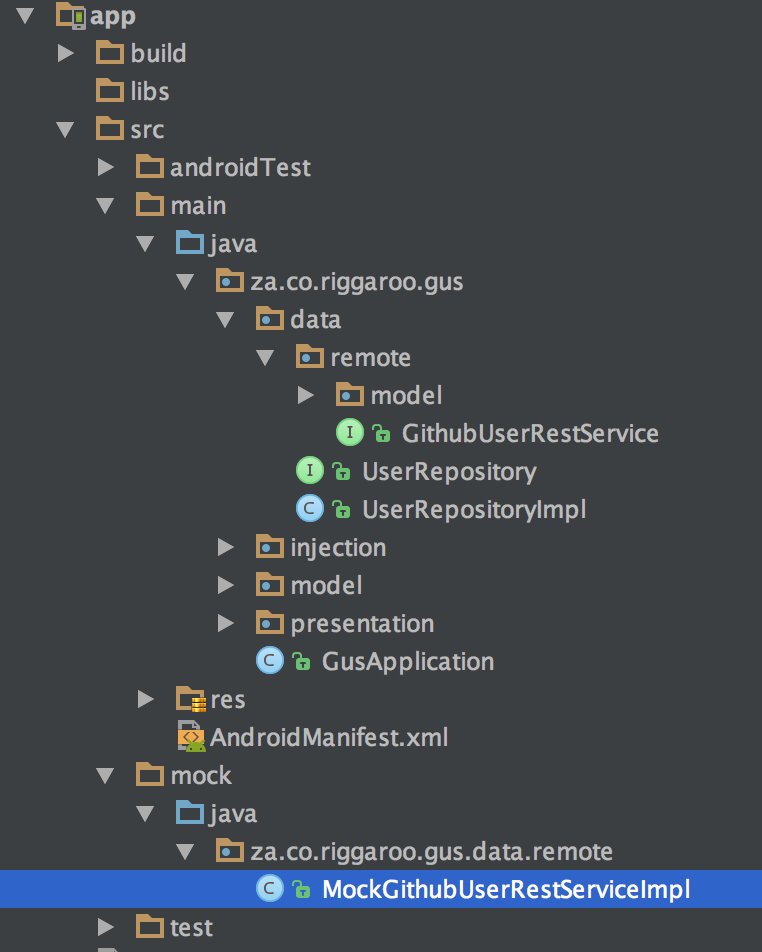Select the injection package label
Viewport: 762px width, 952px height.
[x=338, y=548]
